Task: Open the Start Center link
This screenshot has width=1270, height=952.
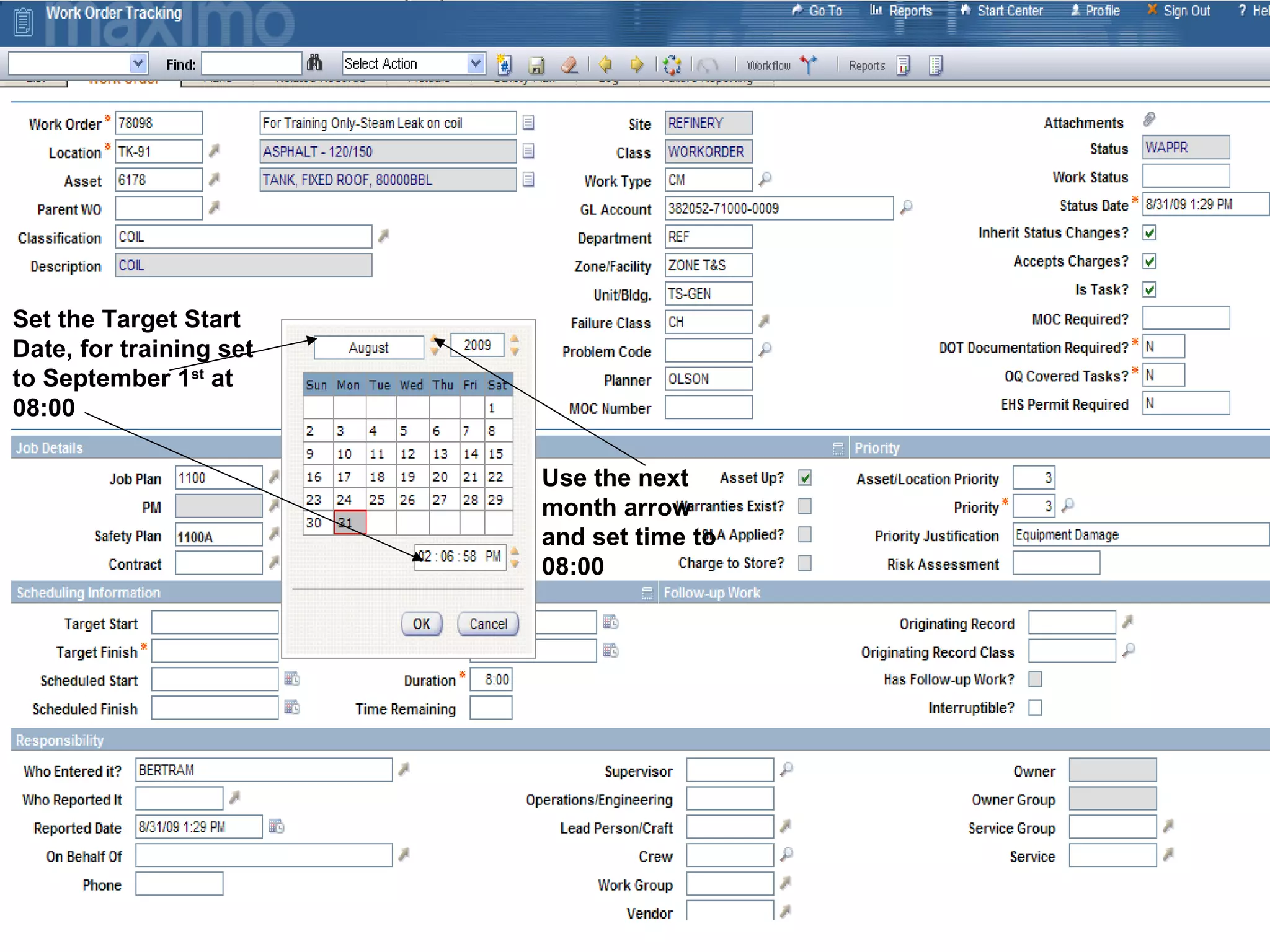Action: coord(1001,11)
